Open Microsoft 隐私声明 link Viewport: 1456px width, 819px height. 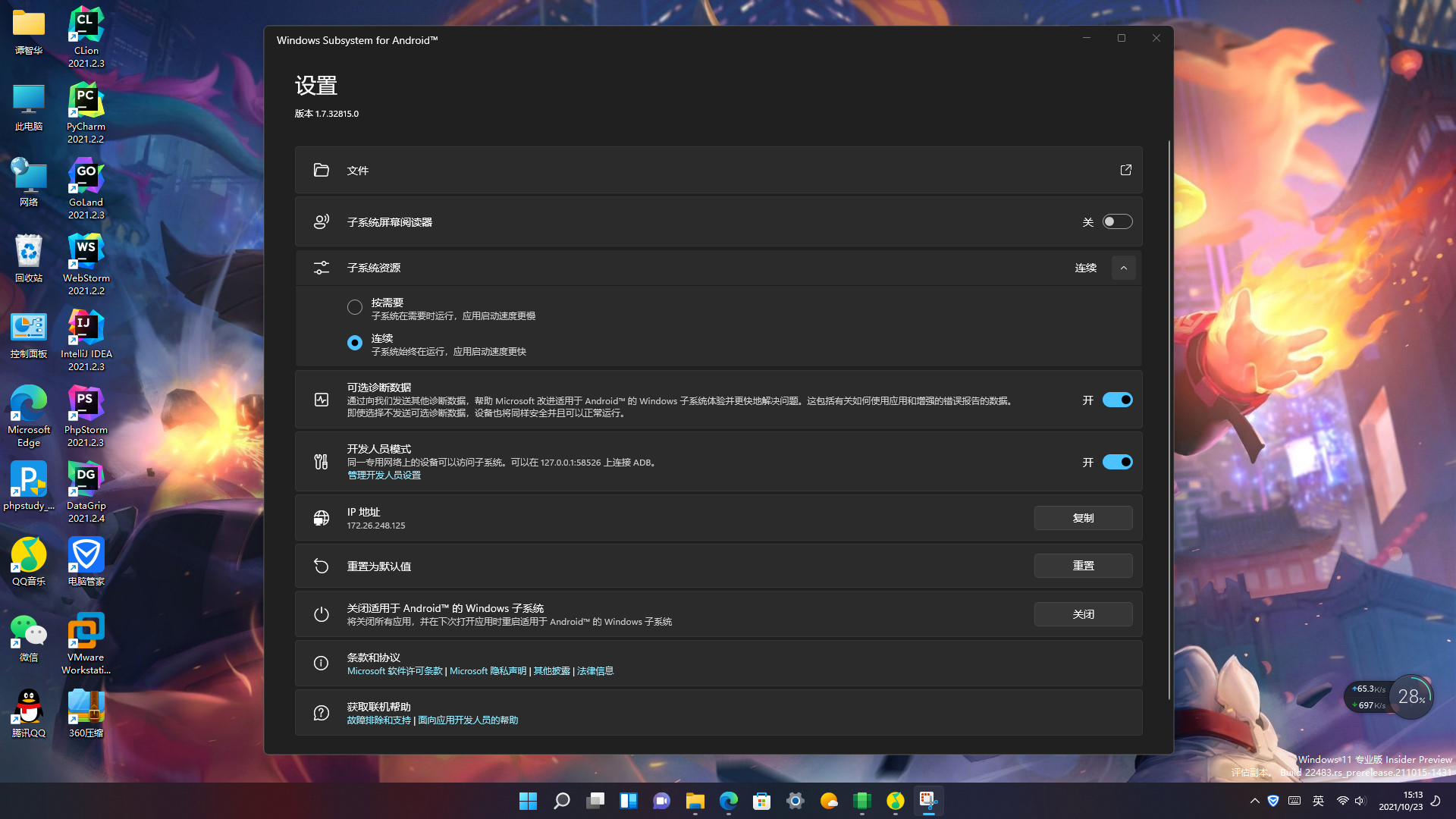point(488,671)
